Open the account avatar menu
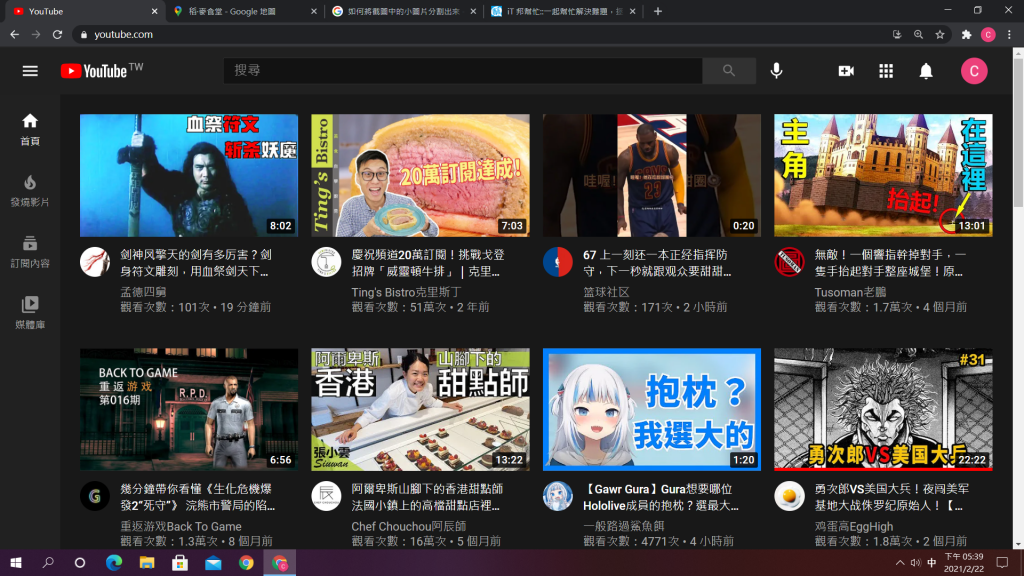This screenshot has height=576, width=1024. tap(974, 71)
